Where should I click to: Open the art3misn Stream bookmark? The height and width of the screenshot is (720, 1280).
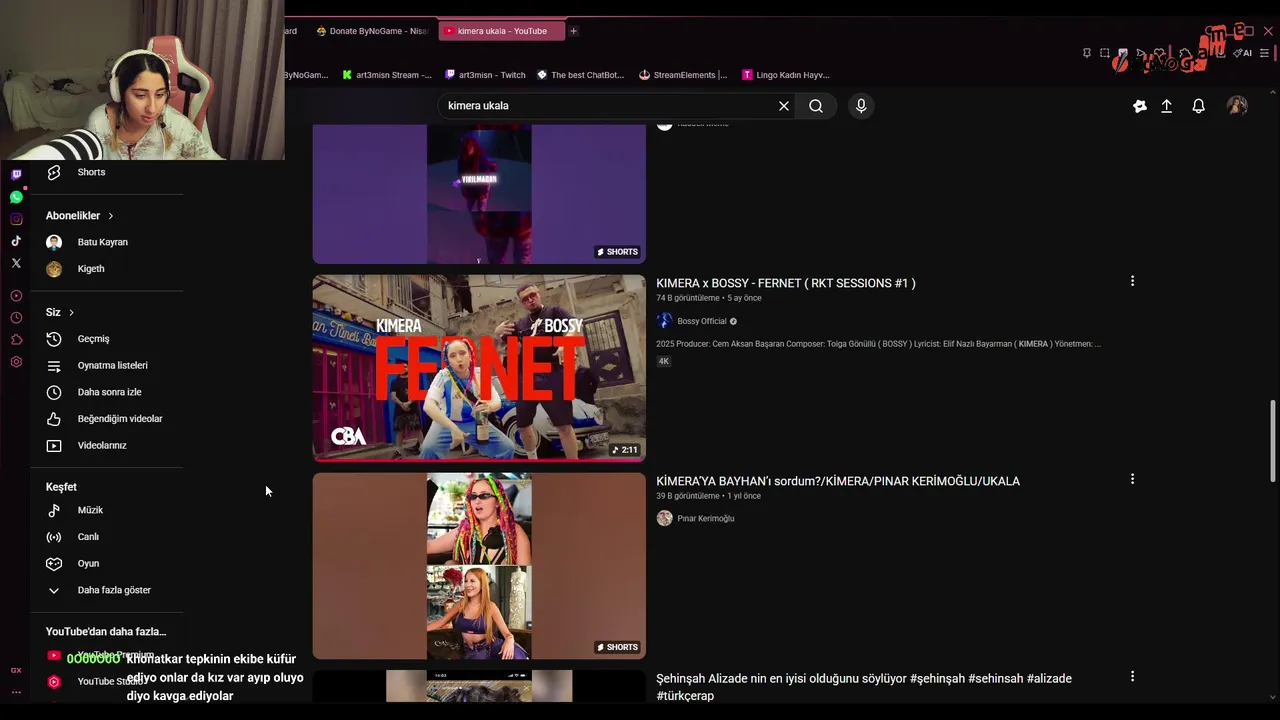coord(387,75)
